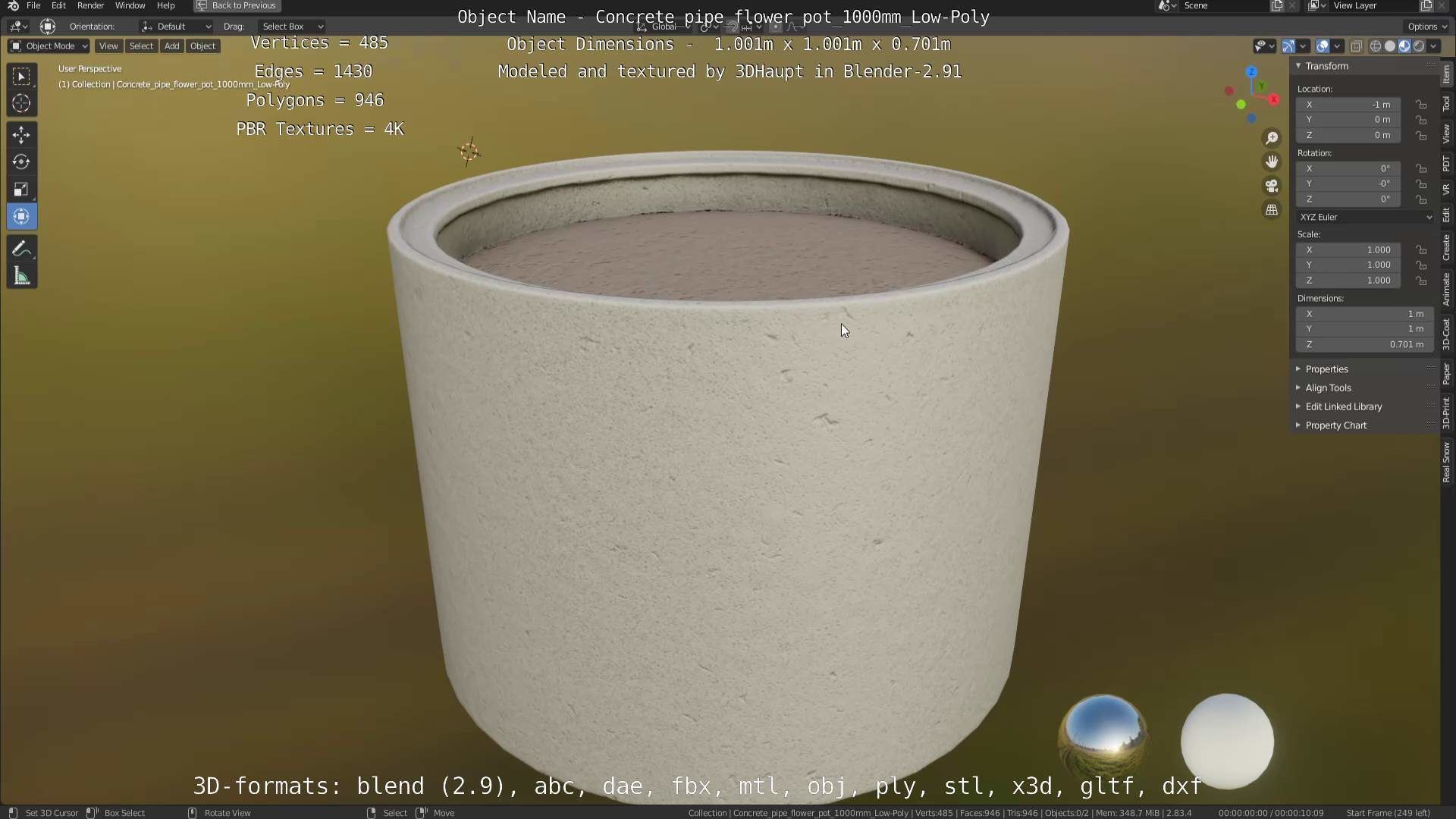Select the Rotate tool

click(x=21, y=162)
